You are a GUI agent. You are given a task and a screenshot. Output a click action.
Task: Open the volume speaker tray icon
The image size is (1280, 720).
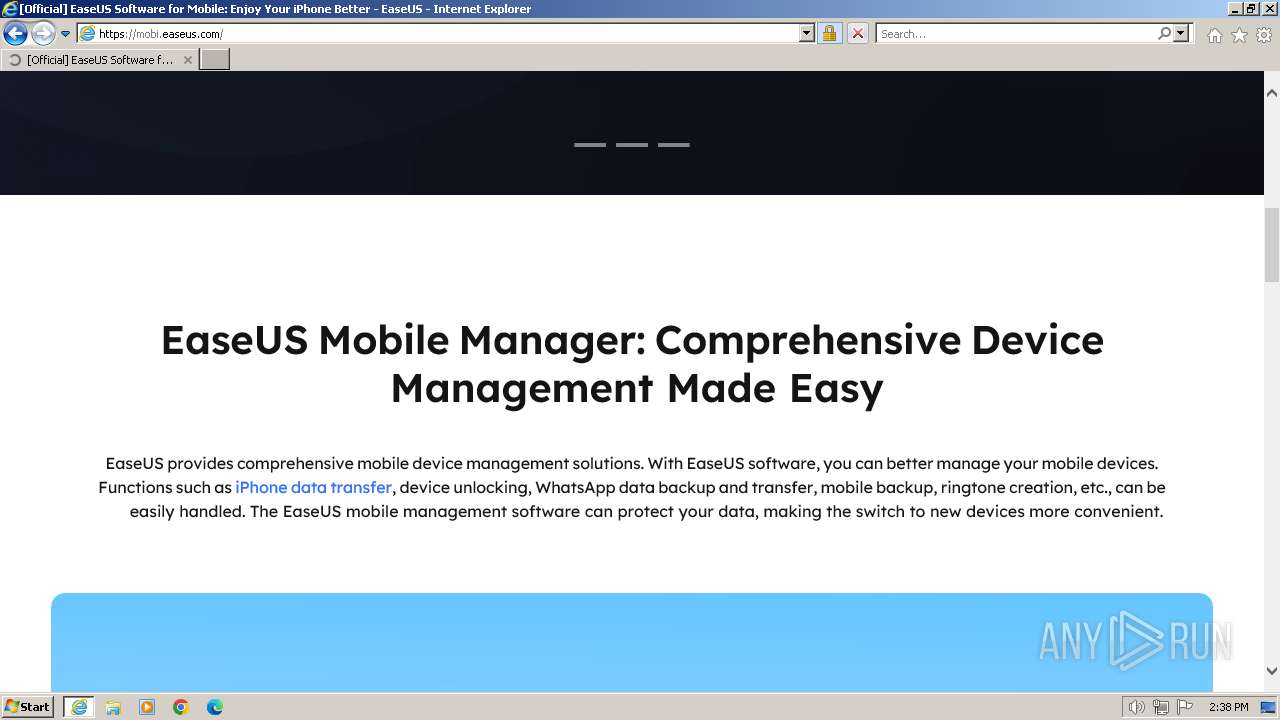tap(1136, 707)
